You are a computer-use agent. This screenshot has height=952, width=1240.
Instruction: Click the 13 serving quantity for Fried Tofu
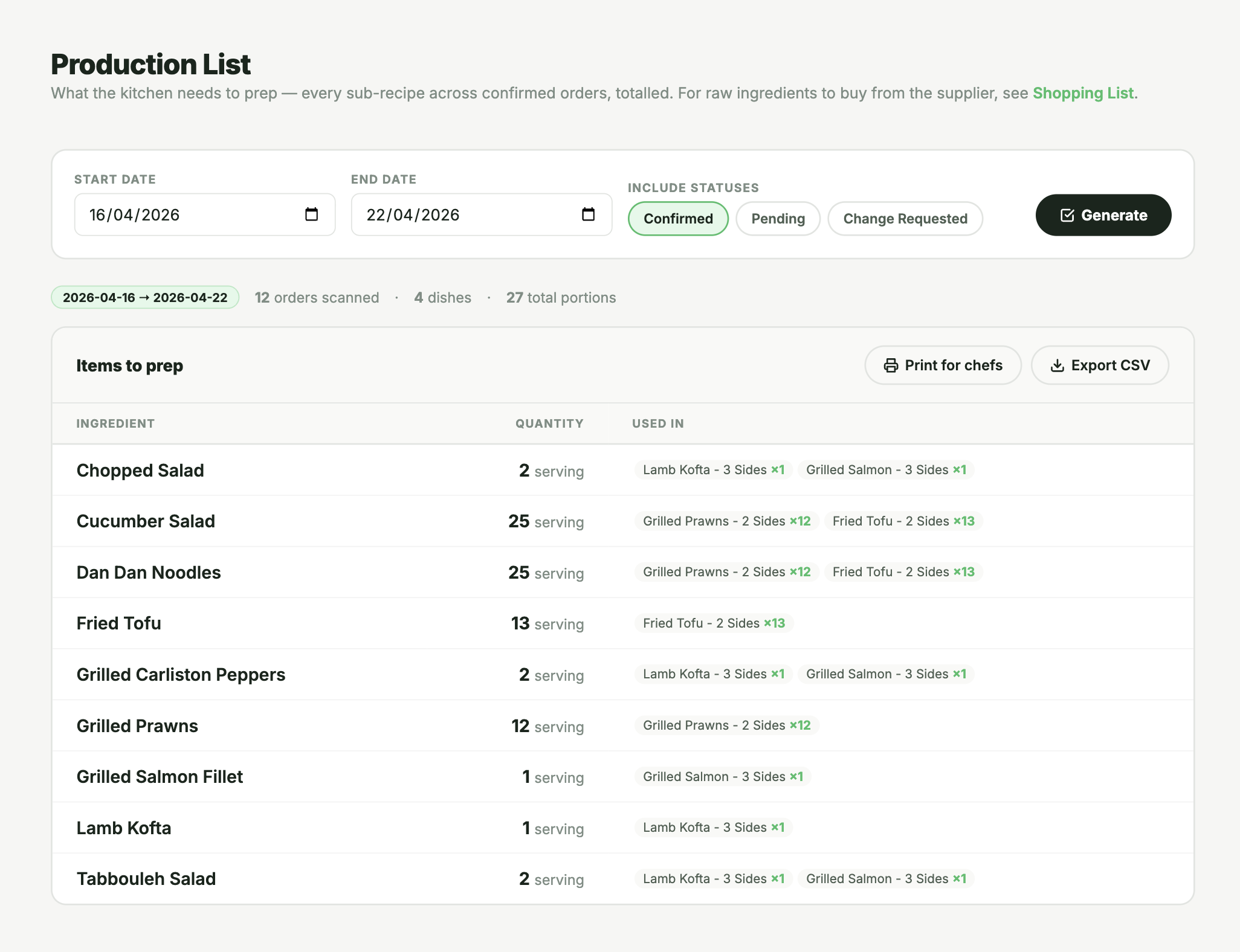coord(547,624)
